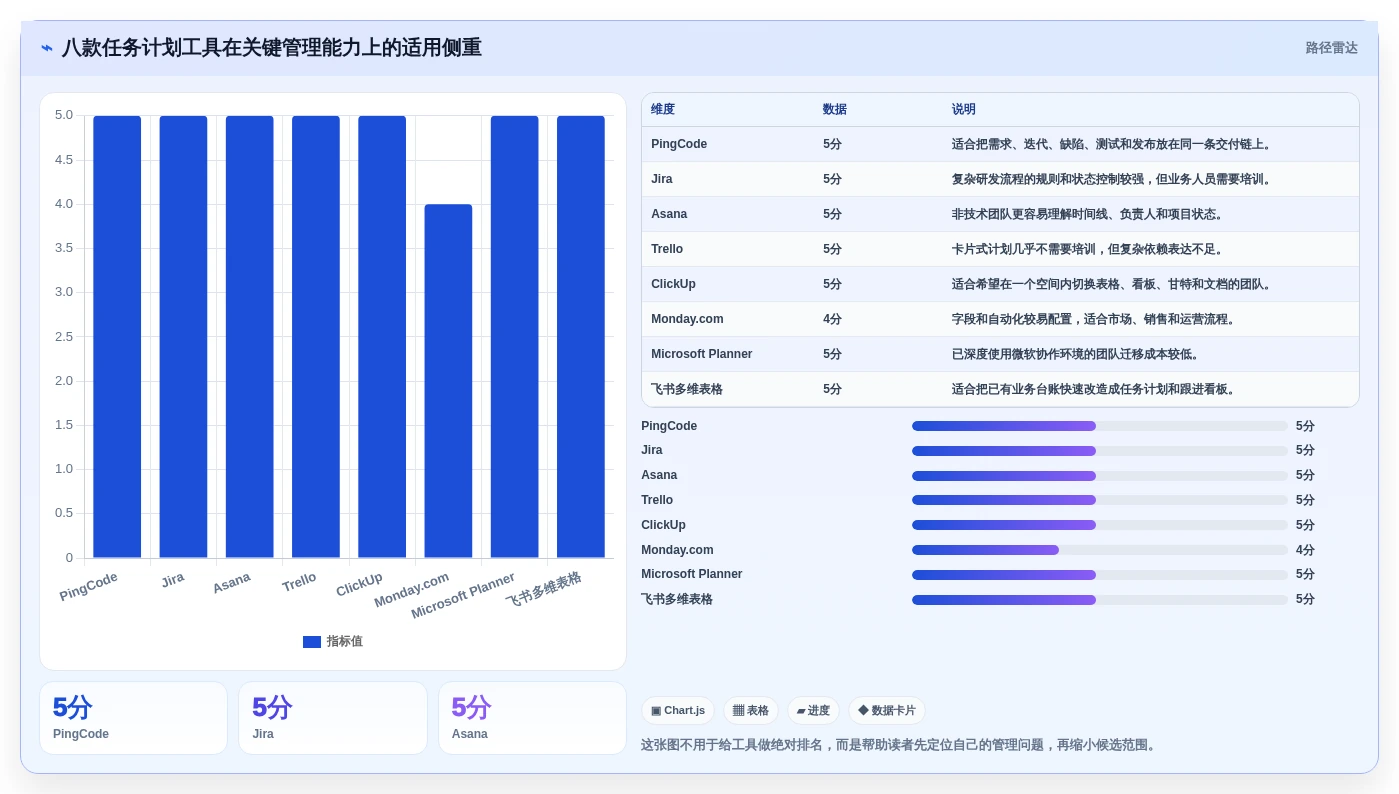Select the 数据卡片 tag chip
The height and width of the screenshot is (794, 1399).
(886, 711)
